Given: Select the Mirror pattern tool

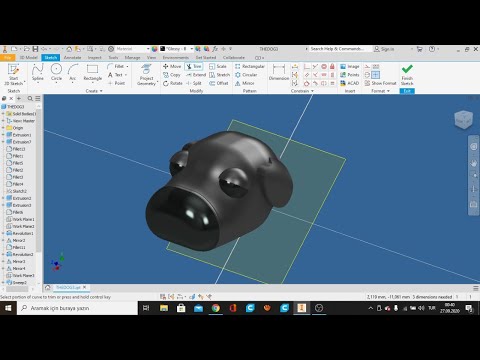Looking at the screenshot, I should (x=245, y=83).
